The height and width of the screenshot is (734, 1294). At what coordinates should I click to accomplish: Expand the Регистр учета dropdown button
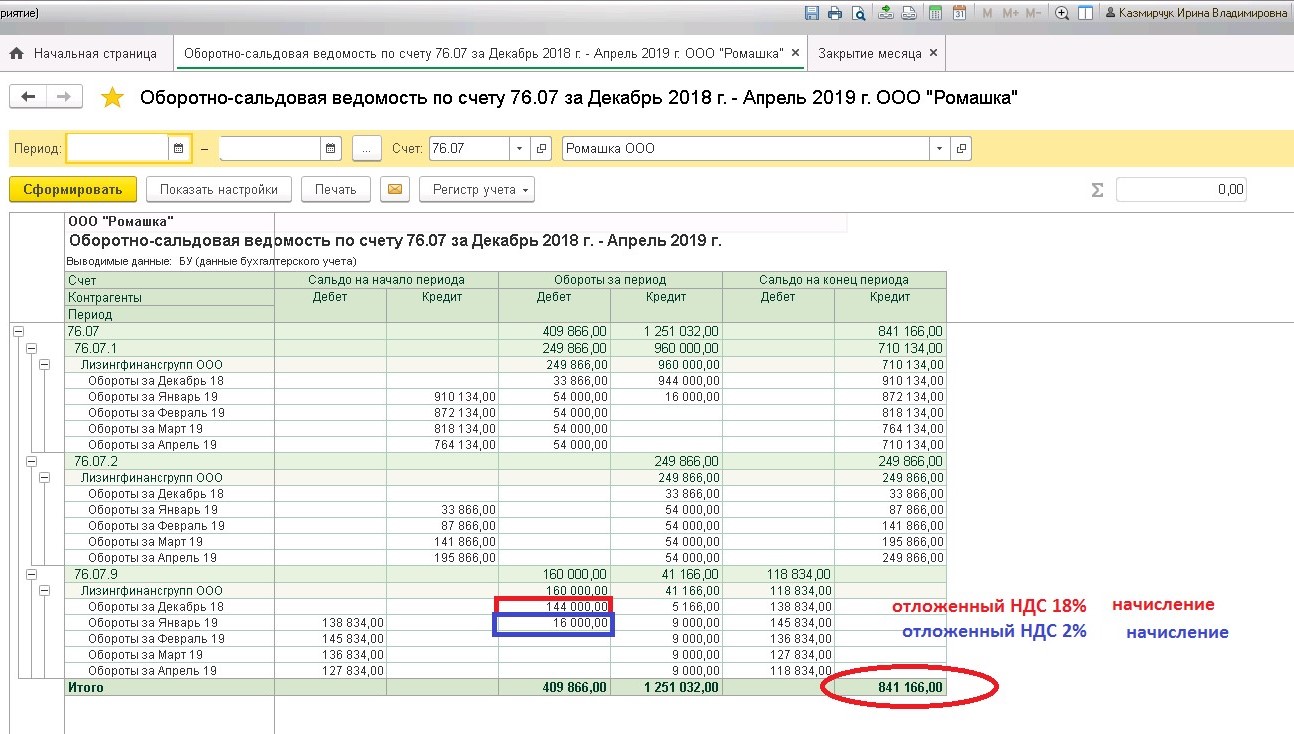pyautogui.click(x=477, y=189)
